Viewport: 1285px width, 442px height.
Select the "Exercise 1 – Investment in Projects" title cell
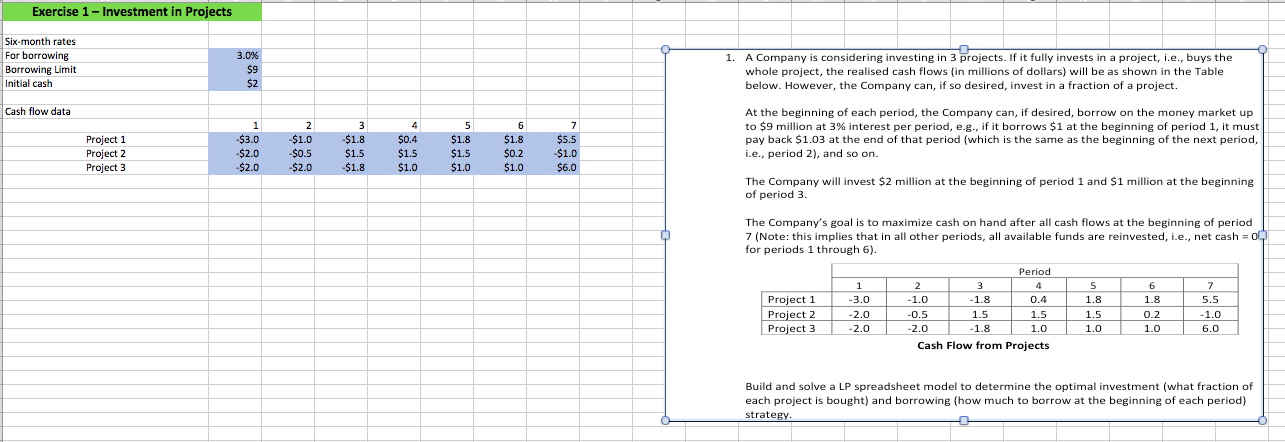(x=131, y=12)
